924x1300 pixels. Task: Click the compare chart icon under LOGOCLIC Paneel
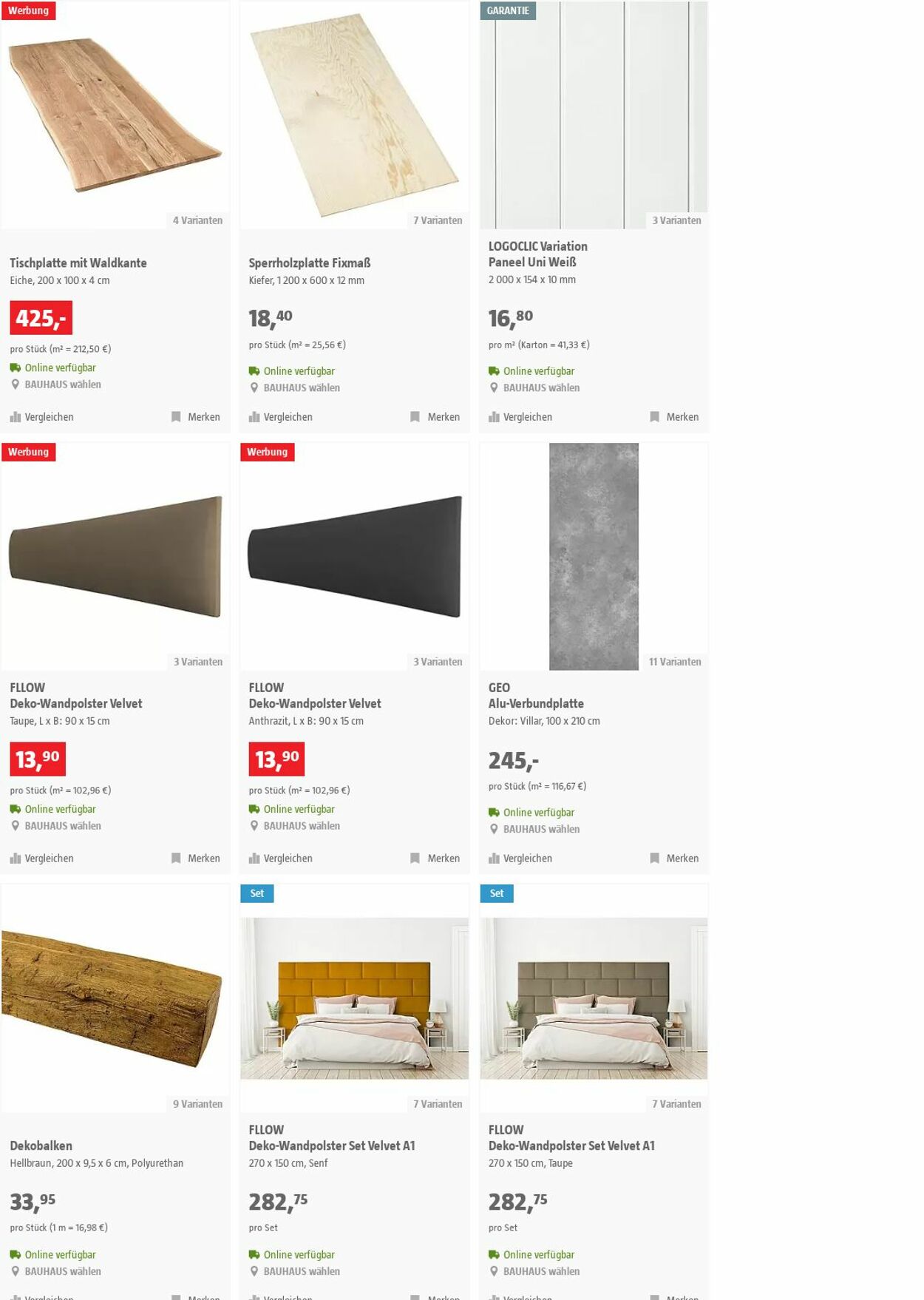494,417
